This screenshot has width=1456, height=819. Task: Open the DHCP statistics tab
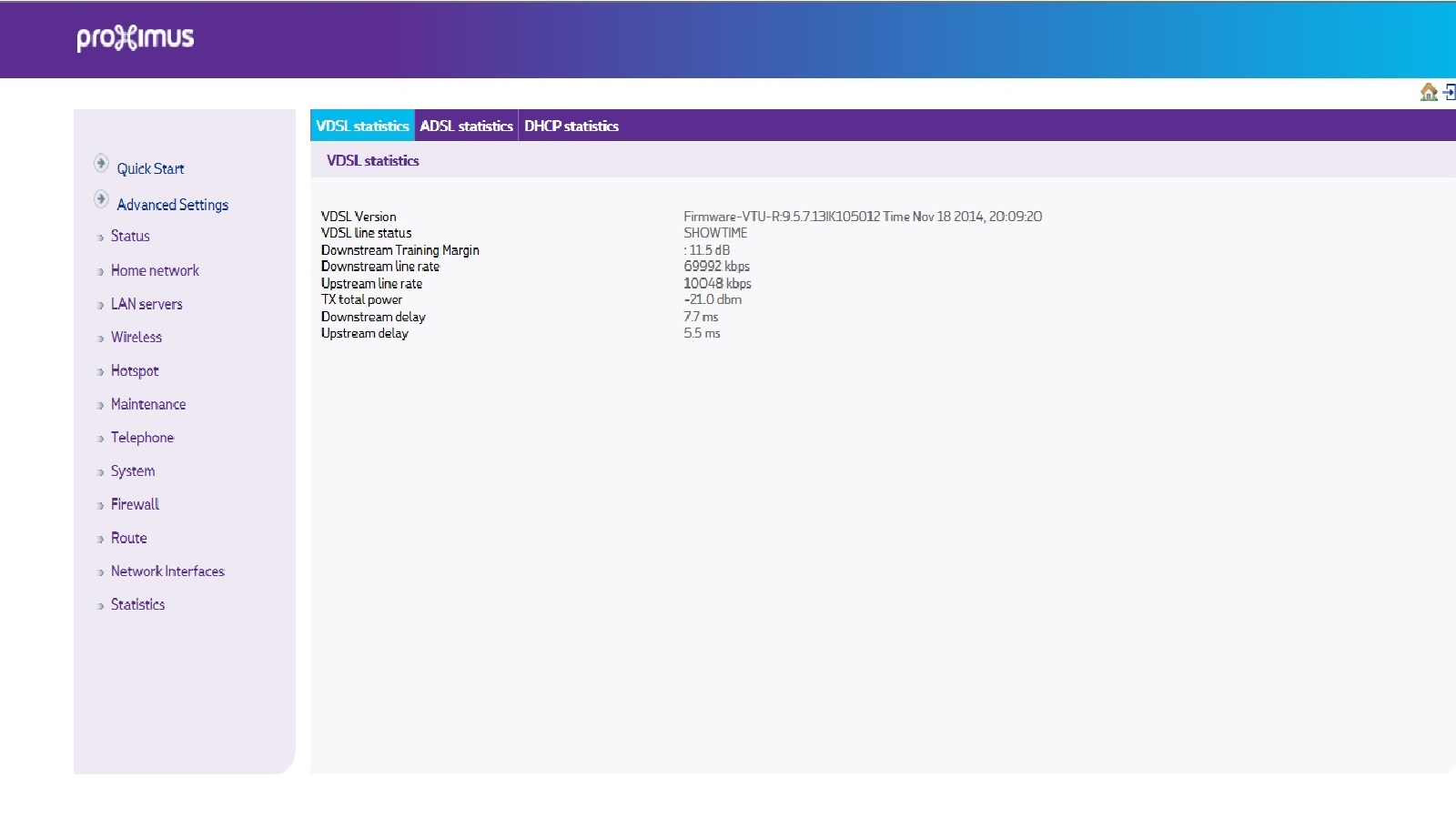tap(571, 126)
